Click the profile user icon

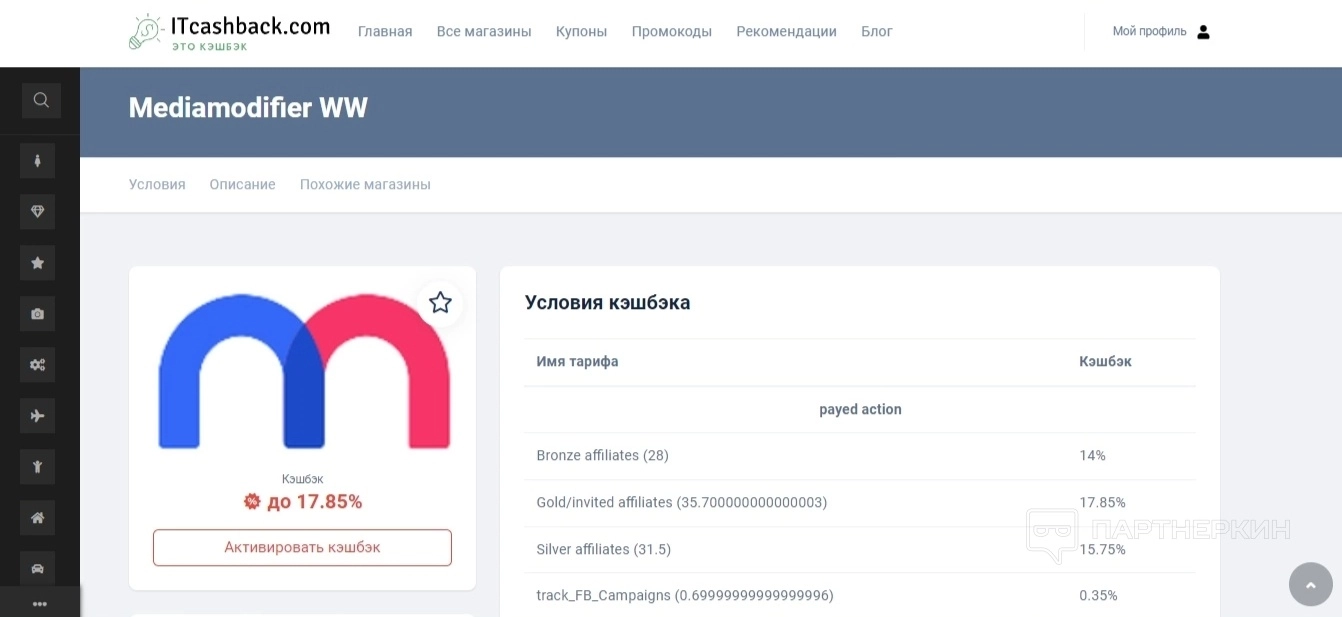pyautogui.click(x=1203, y=32)
